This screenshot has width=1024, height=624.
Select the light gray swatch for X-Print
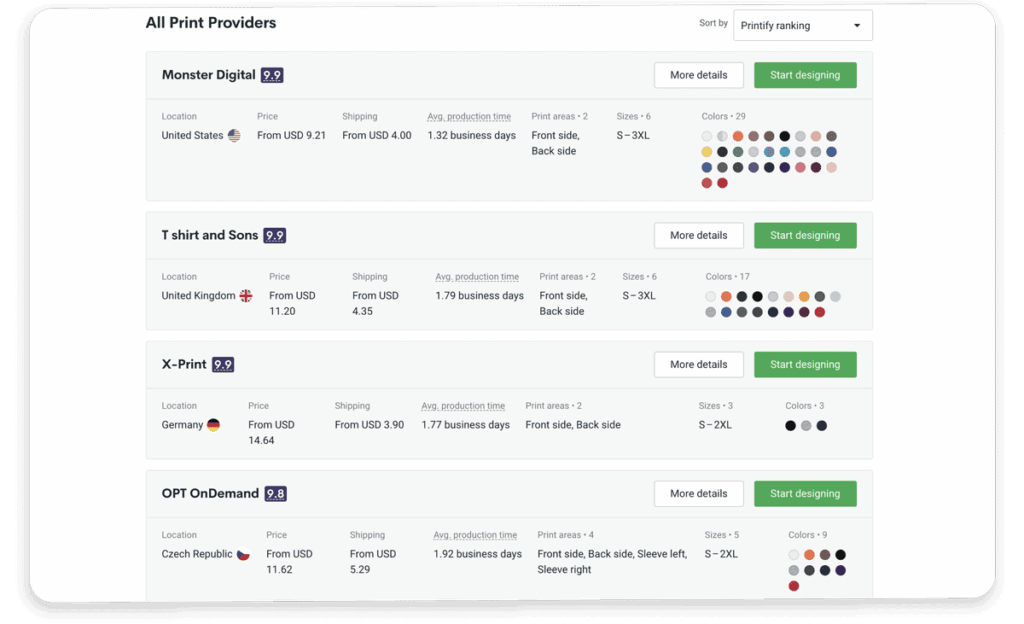tap(806, 426)
